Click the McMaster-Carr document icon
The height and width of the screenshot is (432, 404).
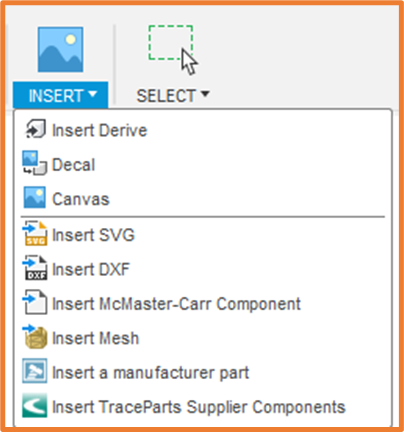[35, 302]
